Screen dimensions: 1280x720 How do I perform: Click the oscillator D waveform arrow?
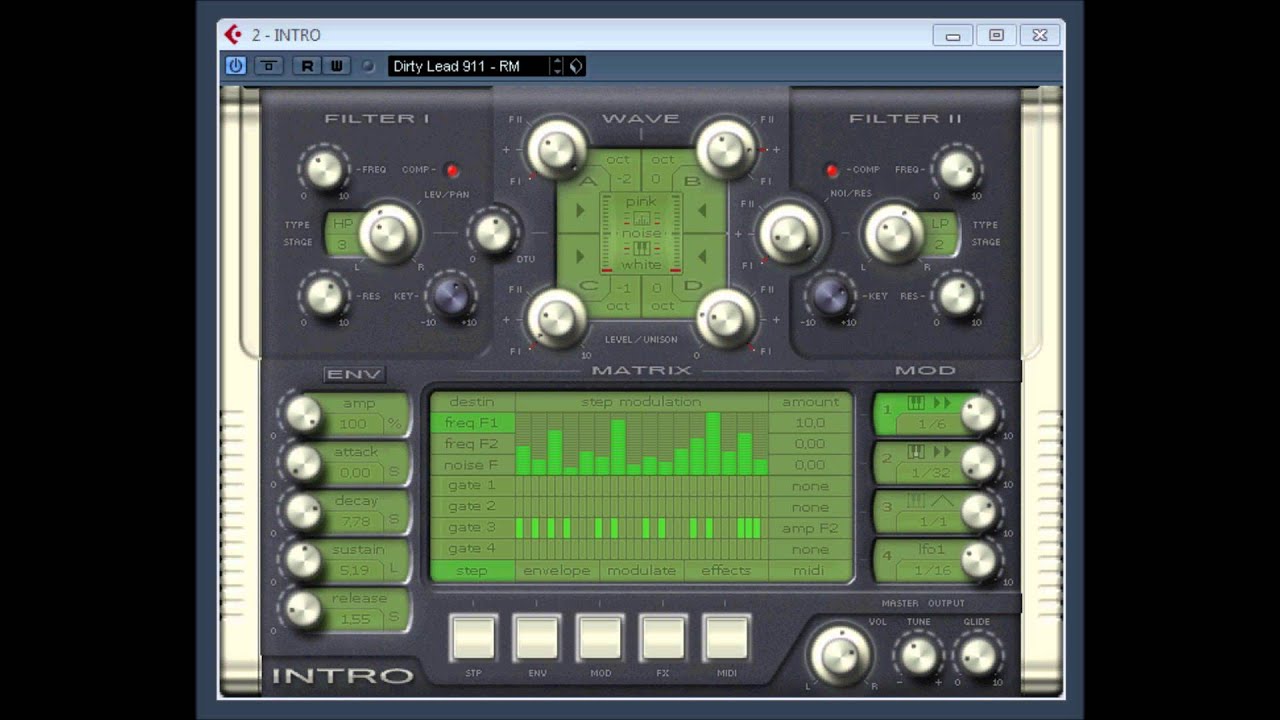pyautogui.click(x=702, y=256)
